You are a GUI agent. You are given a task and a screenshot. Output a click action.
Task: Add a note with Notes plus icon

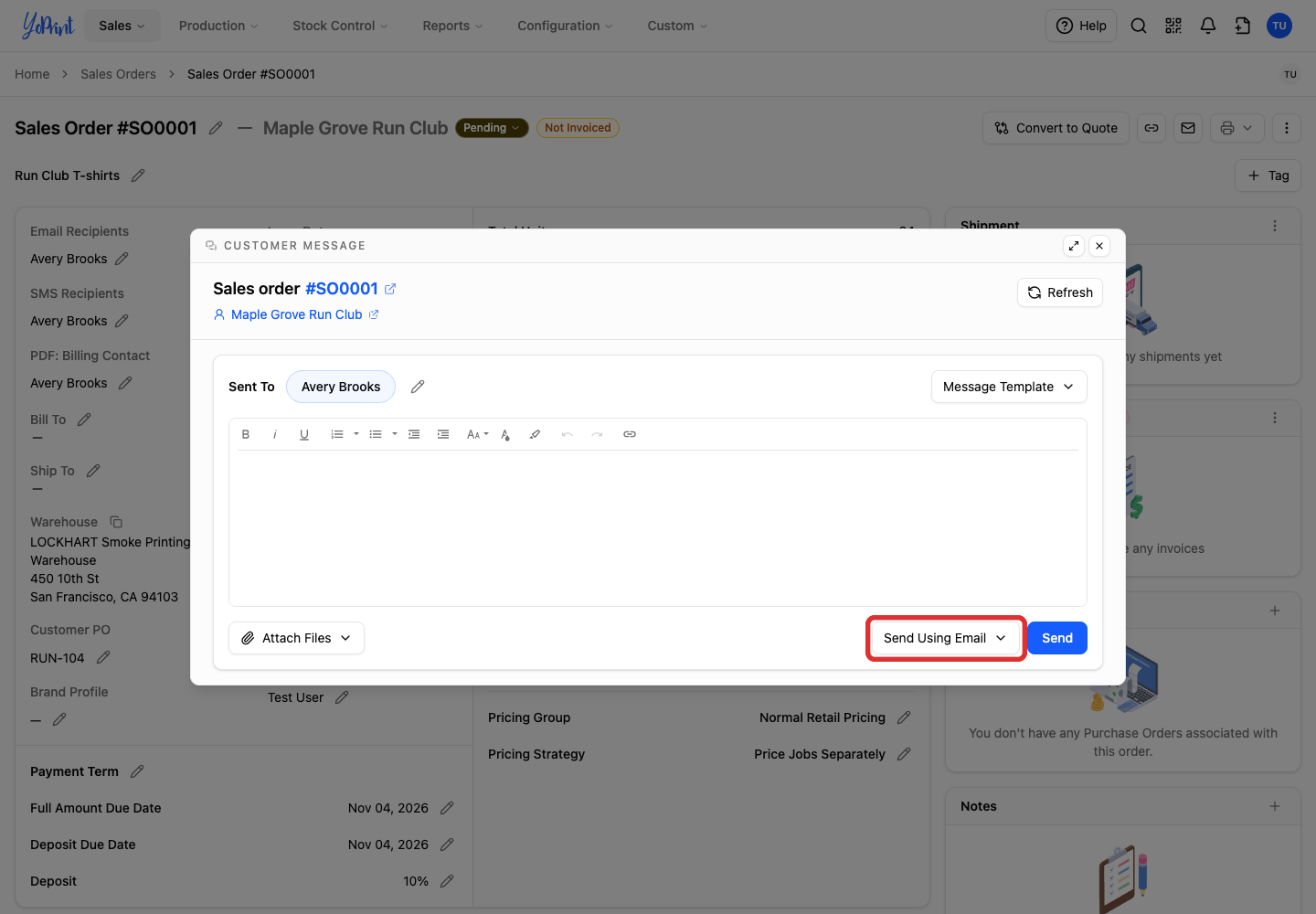coord(1275,806)
